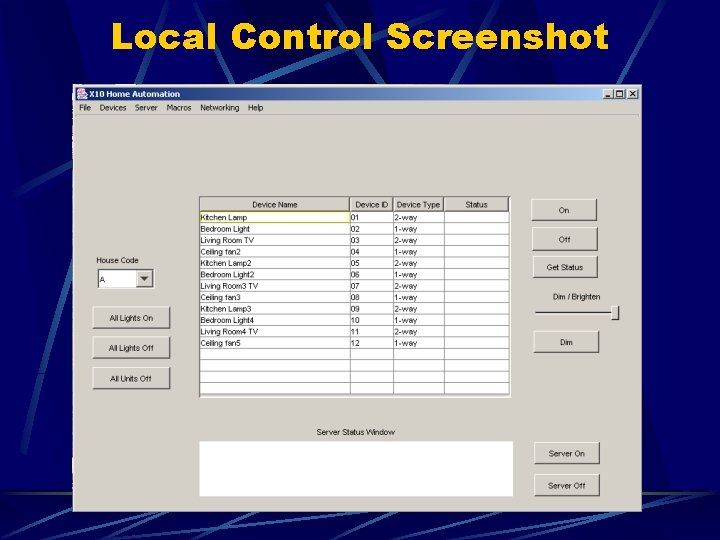The height and width of the screenshot is (540, 720).
Task: Click inside the Server Status Window text area
Action: pos(356,469)
